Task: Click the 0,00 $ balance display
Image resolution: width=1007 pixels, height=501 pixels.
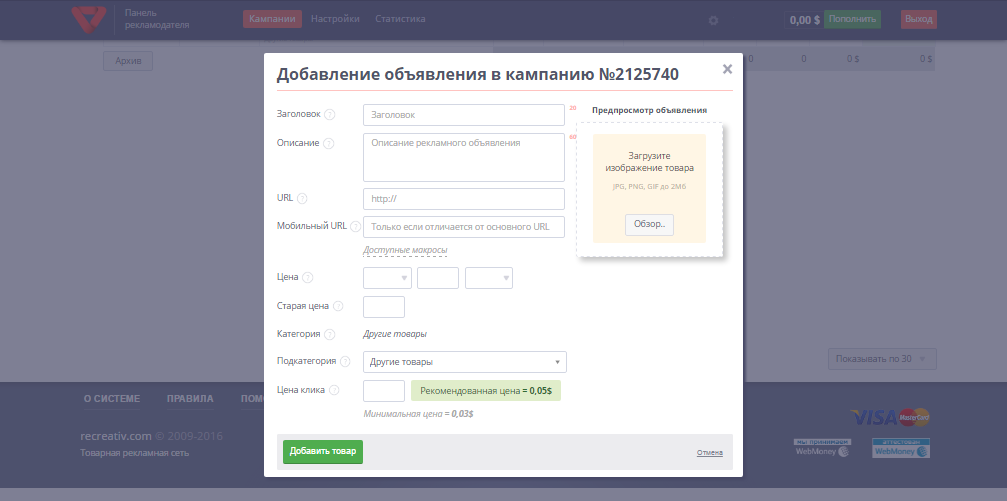Action: pyautogui.click(x=805, y=20)
